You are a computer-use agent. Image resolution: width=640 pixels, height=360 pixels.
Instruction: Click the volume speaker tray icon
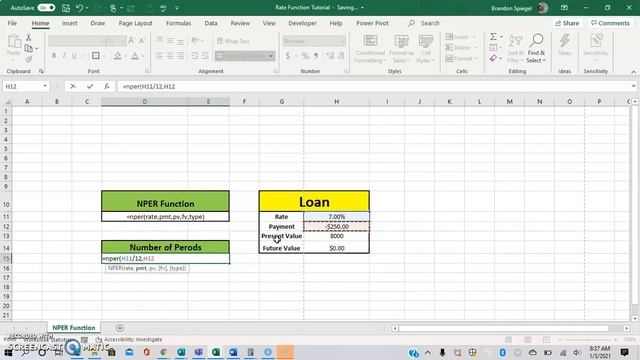pos(577,352)
